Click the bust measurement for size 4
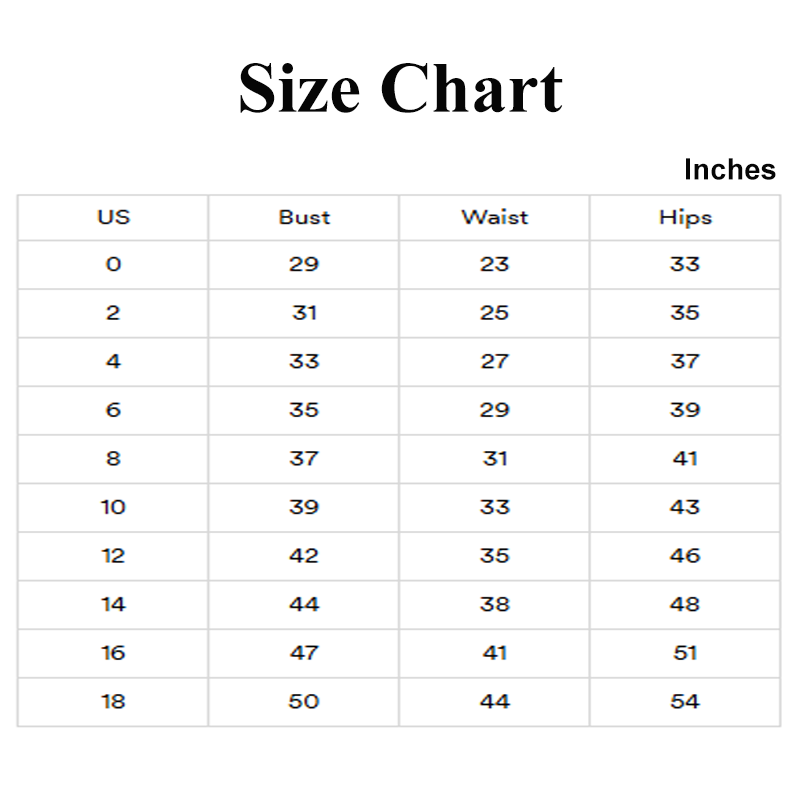Viewport: 800px width, 800px height. click(x=304, y=361)
